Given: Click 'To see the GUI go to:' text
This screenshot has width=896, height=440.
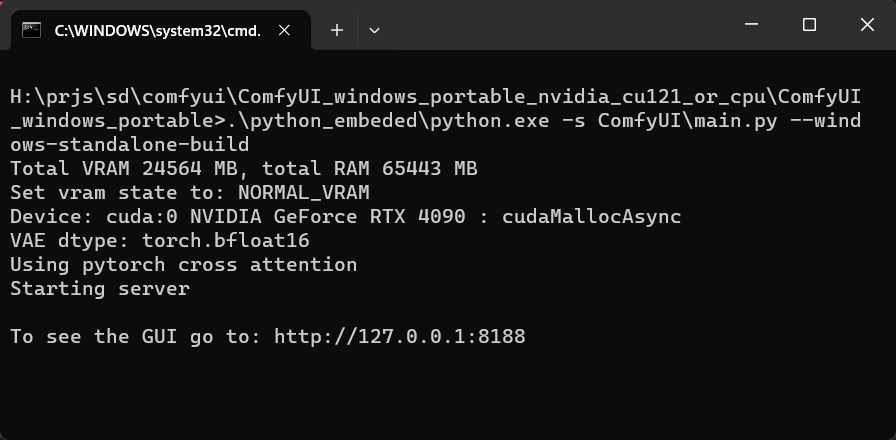Looking at the screenshot, I should tap(136, 337).
